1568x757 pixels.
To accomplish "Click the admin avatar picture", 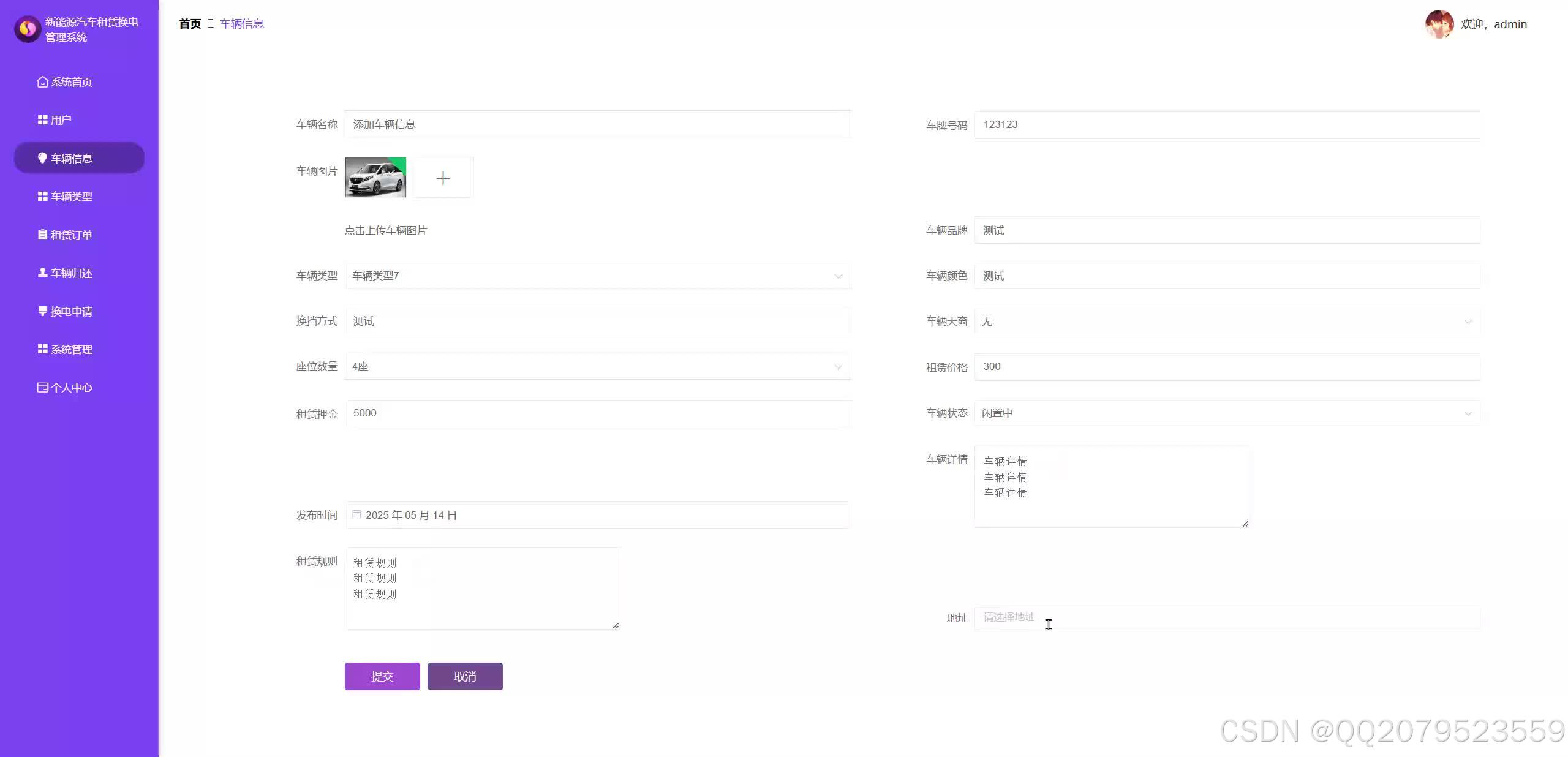I will pyautogui.click(x=1439, y=24).
